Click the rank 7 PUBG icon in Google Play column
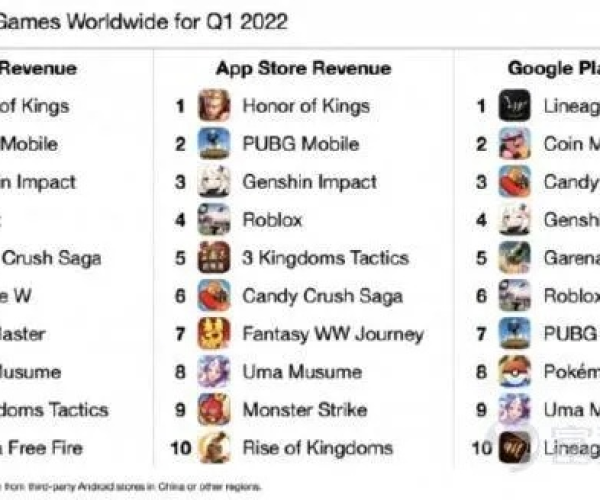The width and height of the screenshot is (600, 500). click(x=515, y=334)
